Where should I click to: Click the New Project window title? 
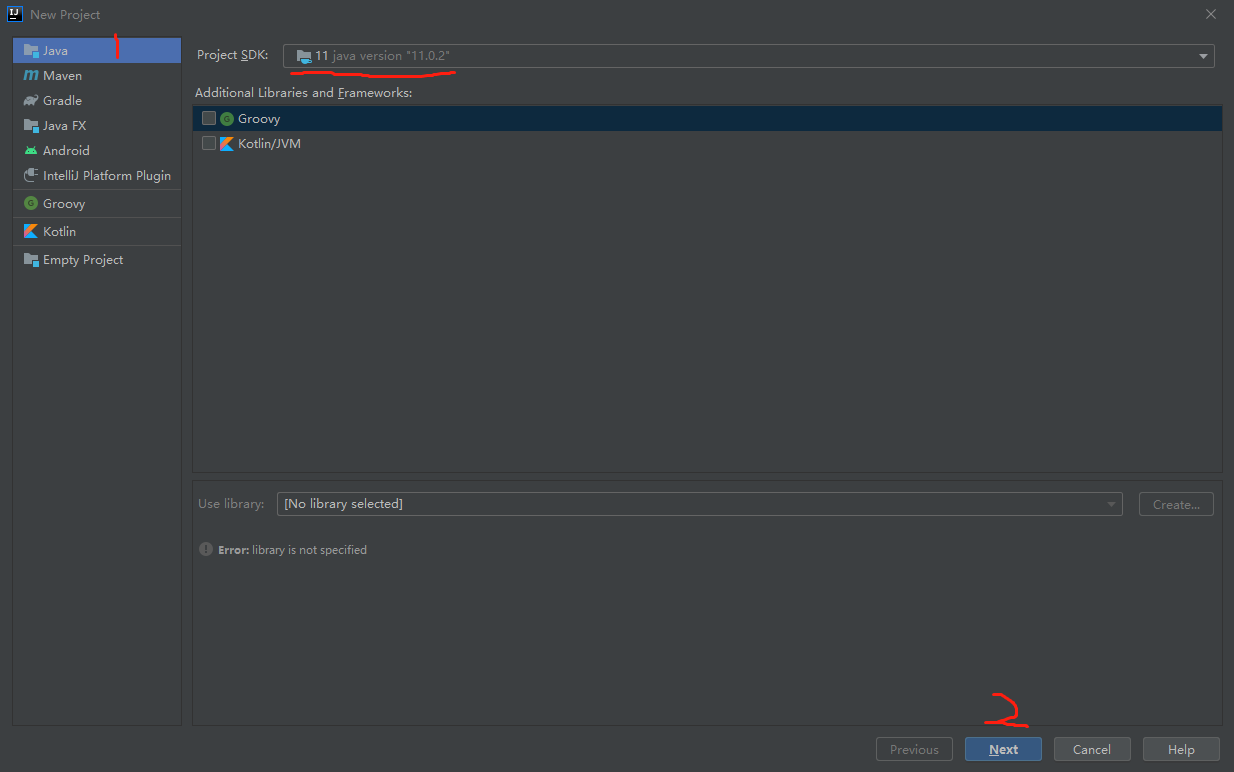pyautogui.click(x=65, y=15)
